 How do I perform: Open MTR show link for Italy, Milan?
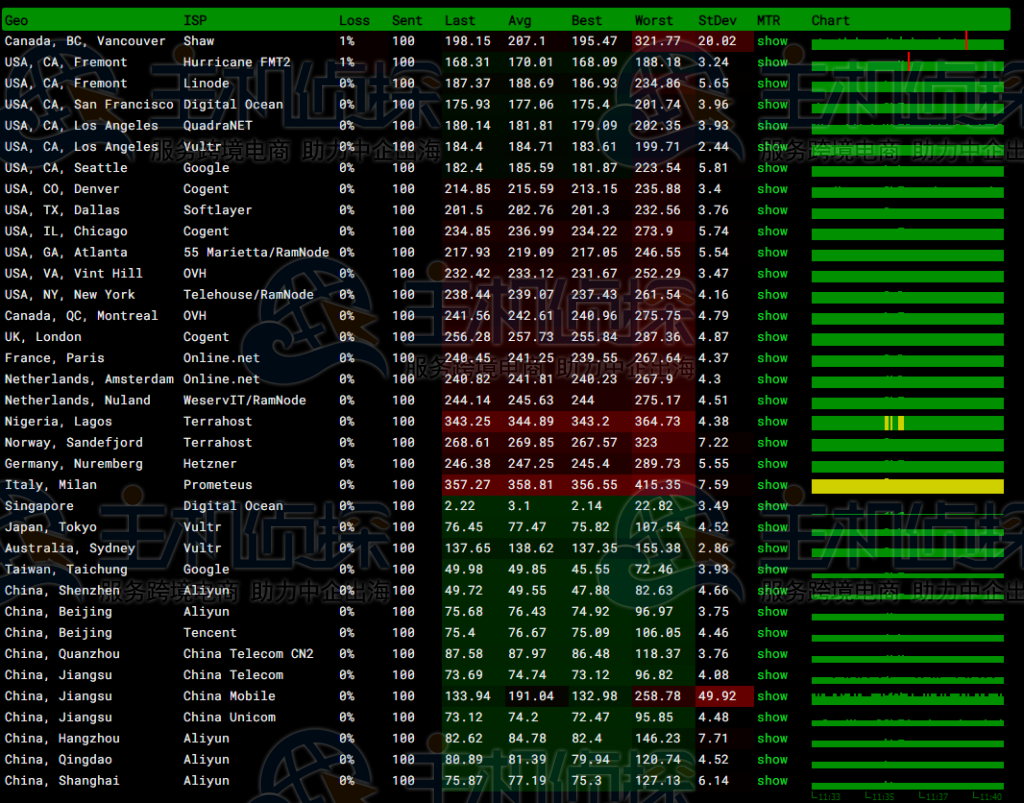tap(772, 485)
